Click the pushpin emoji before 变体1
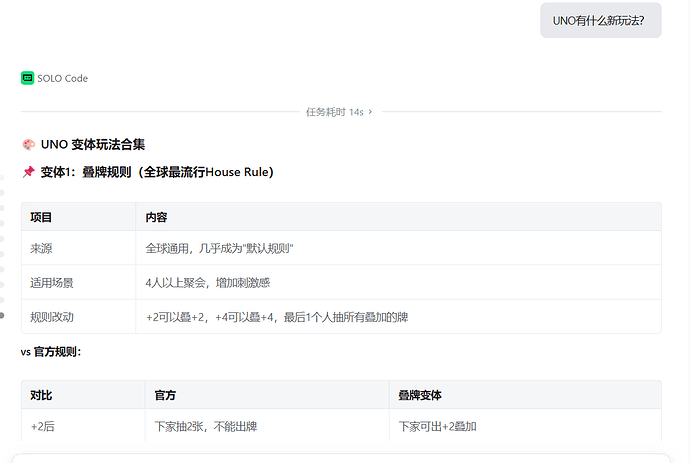690x463 pixels. [29, 172]
